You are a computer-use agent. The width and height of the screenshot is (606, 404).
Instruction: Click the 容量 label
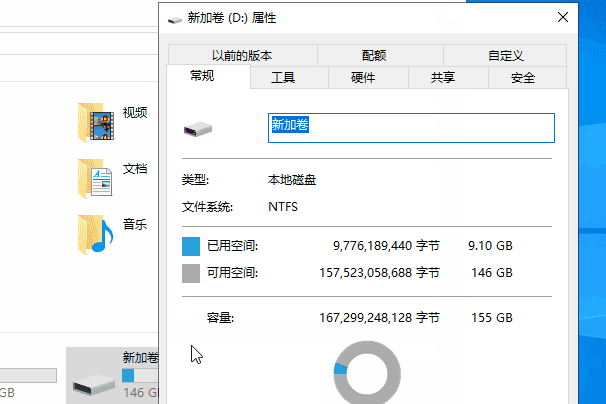pos(220,318)
